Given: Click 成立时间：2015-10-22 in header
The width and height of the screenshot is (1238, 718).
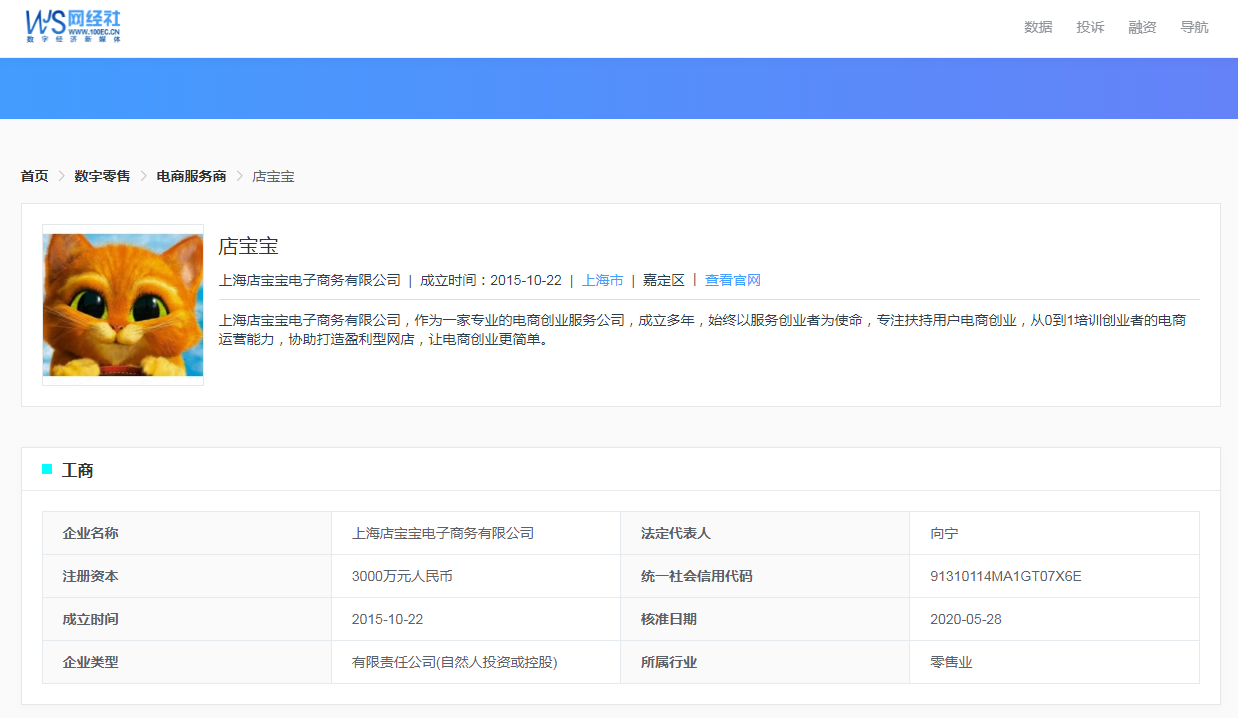Looking at the screenshot, I should tap(491, 280).
